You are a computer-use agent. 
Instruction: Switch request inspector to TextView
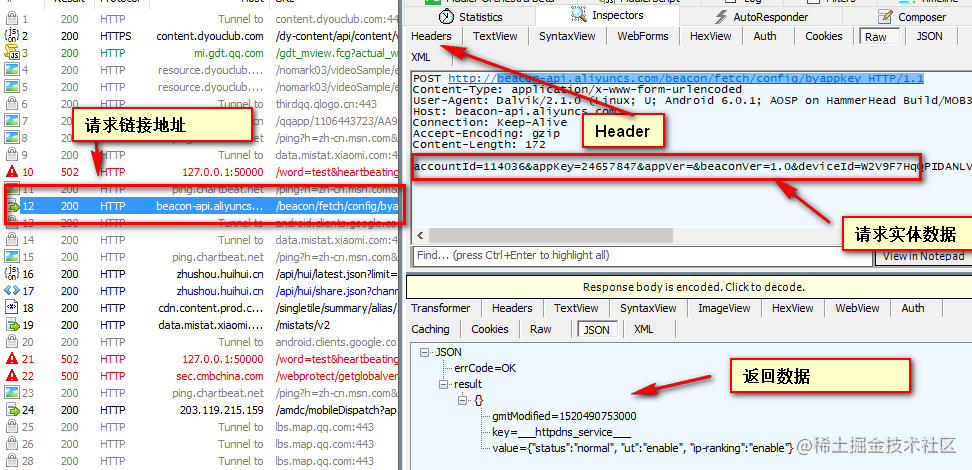pyautogui.click(x=496, y=36)
